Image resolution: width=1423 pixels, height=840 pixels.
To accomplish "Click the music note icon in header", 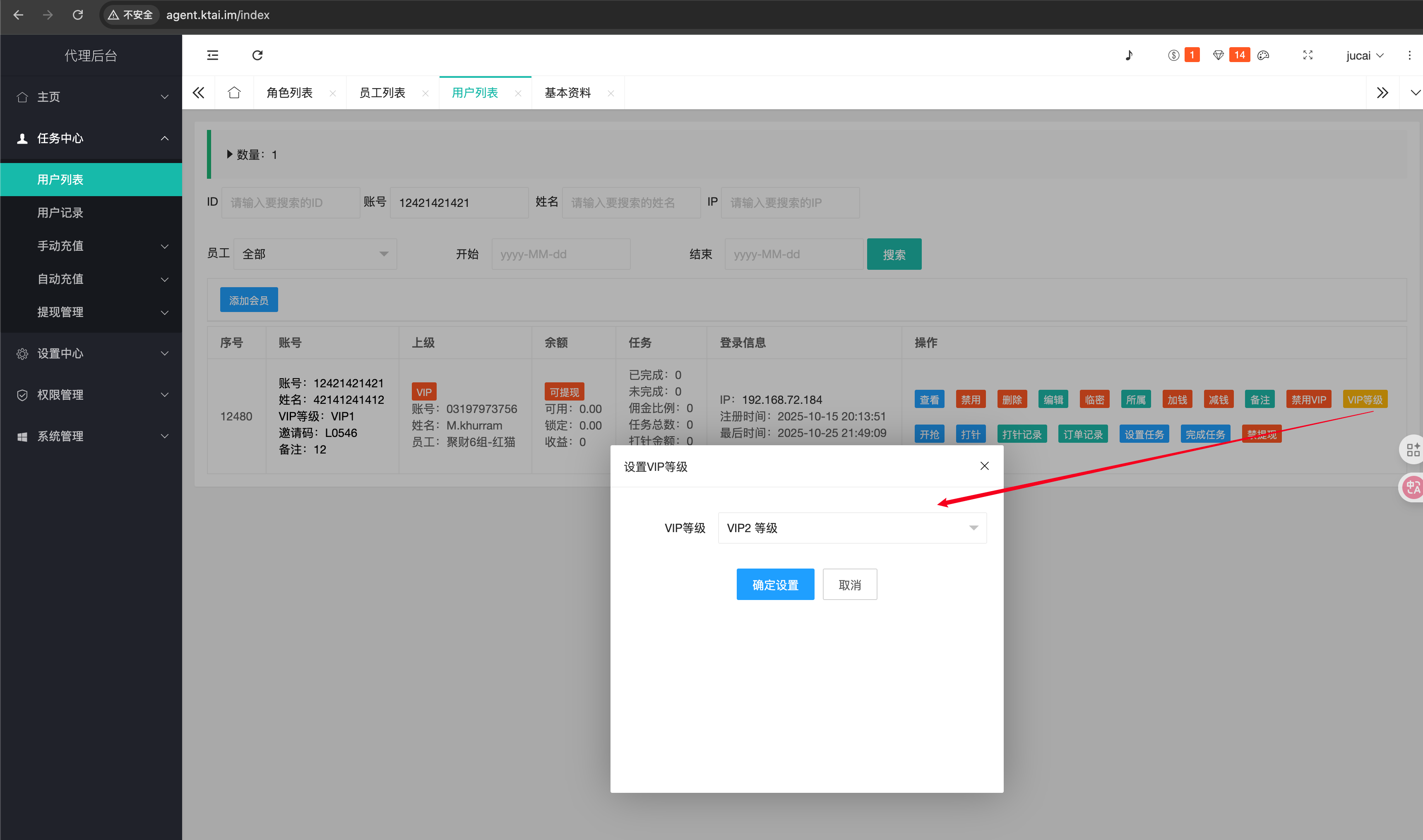I will pos(1129,55).
